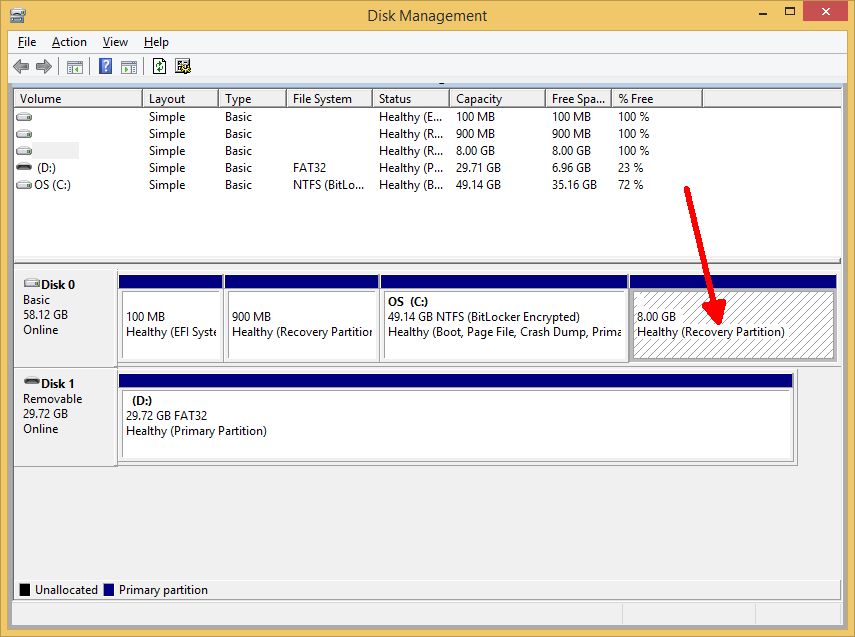Select the OS (C:) volume name in the list
Image resolution: width=855 pixels, height=637 pixels.
pos(52,185)
